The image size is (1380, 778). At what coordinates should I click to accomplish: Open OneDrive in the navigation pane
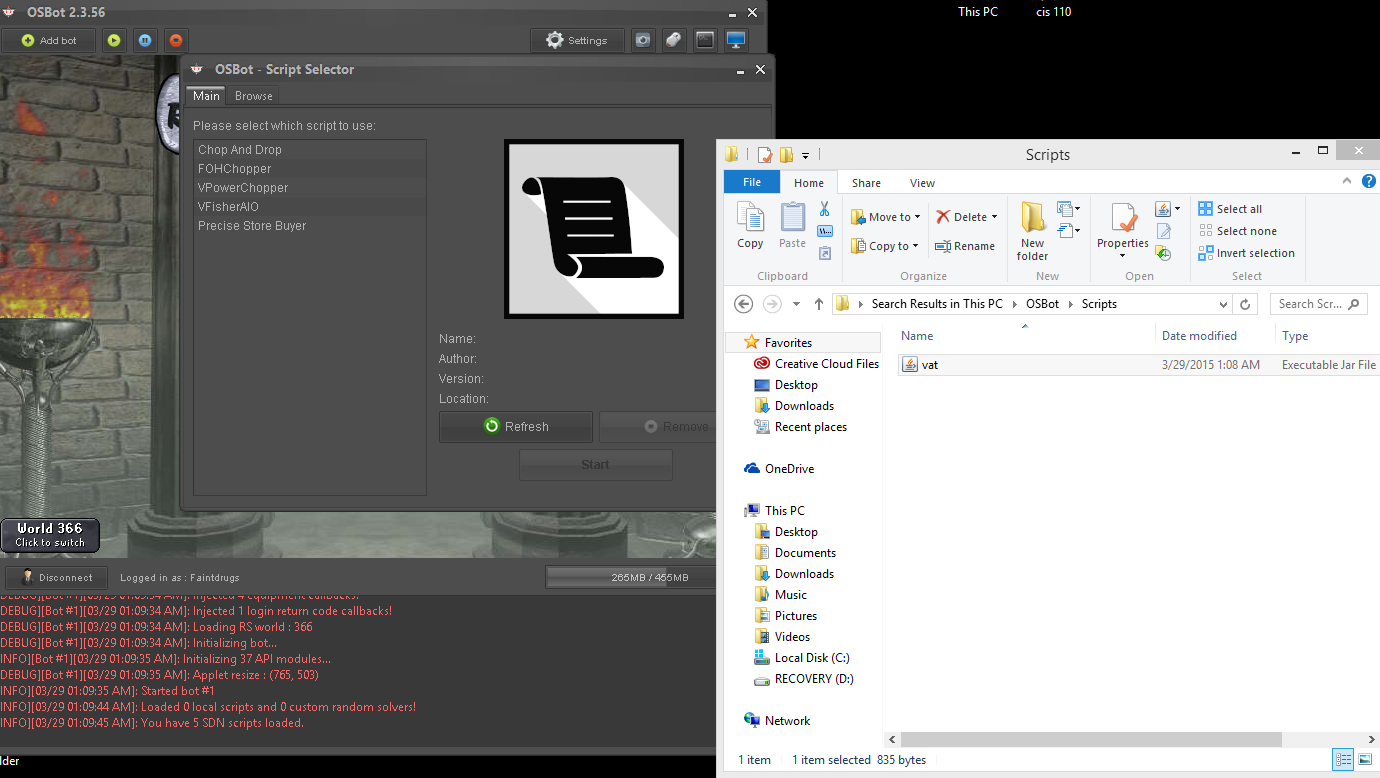pos(780,469)
